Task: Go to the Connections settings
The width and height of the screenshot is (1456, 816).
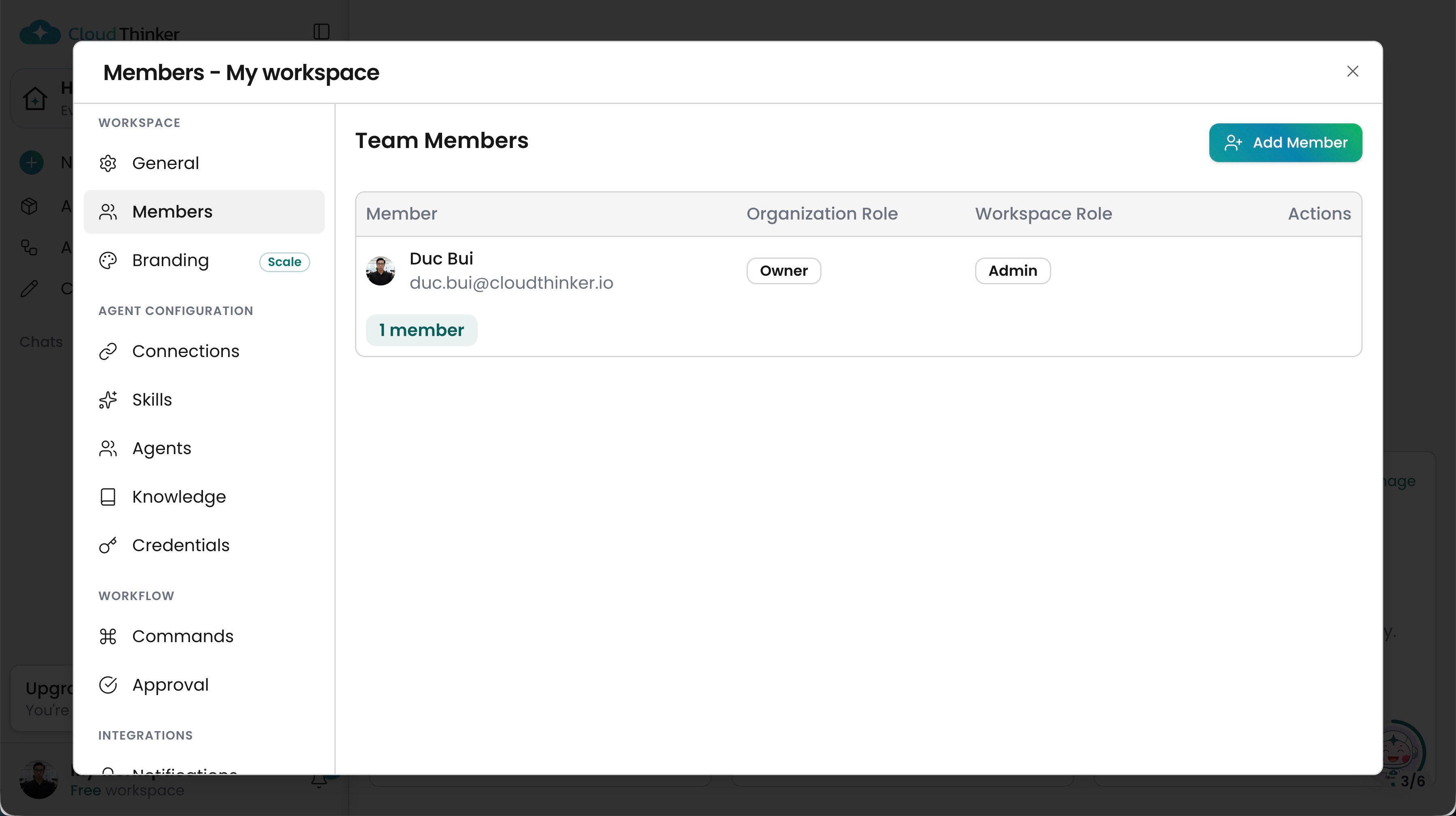Action: pyautogui.click(x=204, y=351)
